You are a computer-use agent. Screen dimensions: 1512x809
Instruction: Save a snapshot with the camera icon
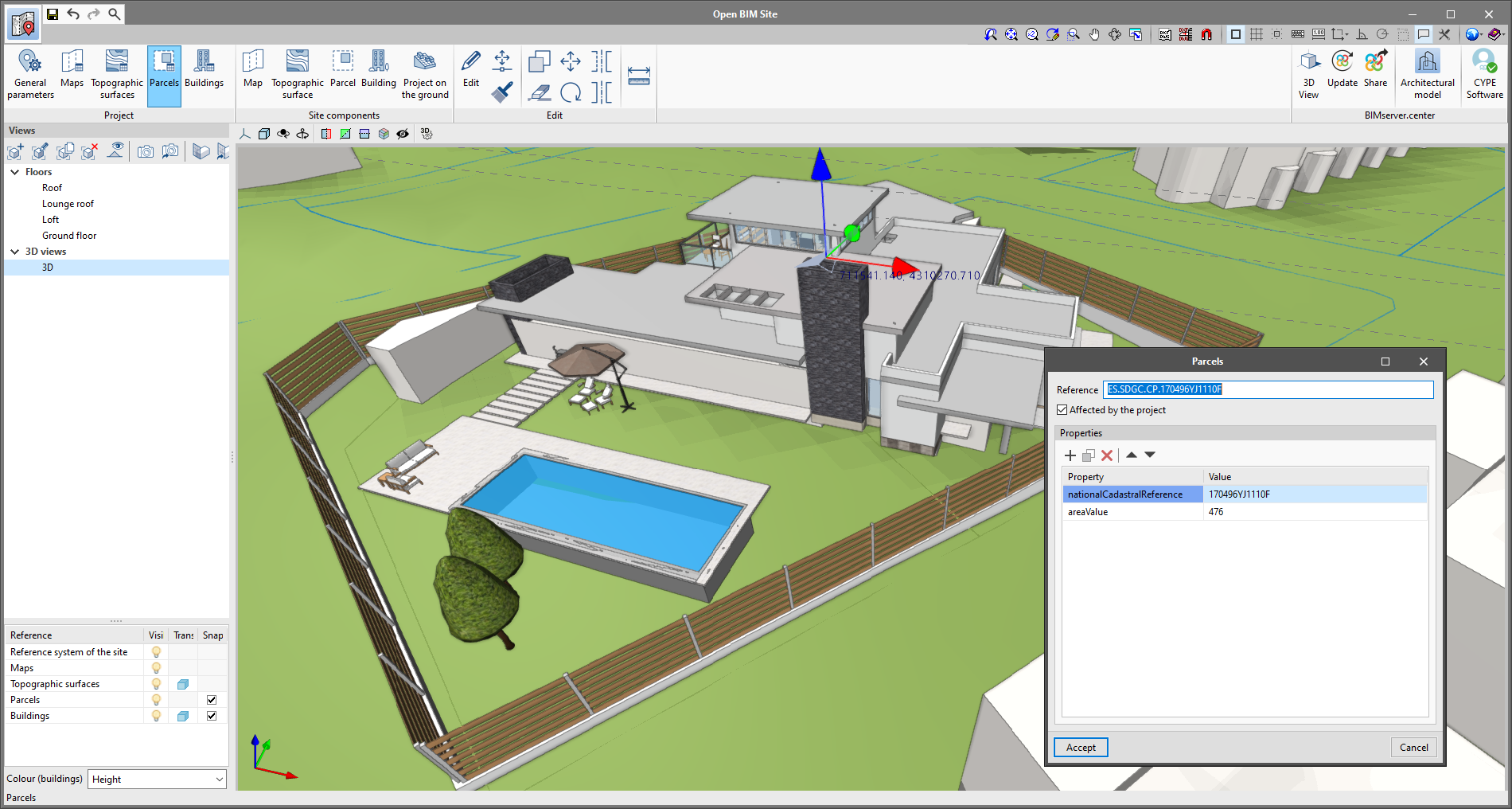click(x=145, y=151)
